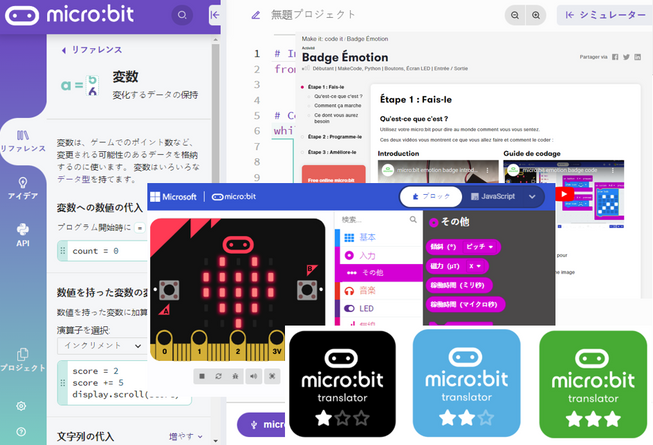Open the ピッチ dropdown on 傾斜 block

point(480,247)
